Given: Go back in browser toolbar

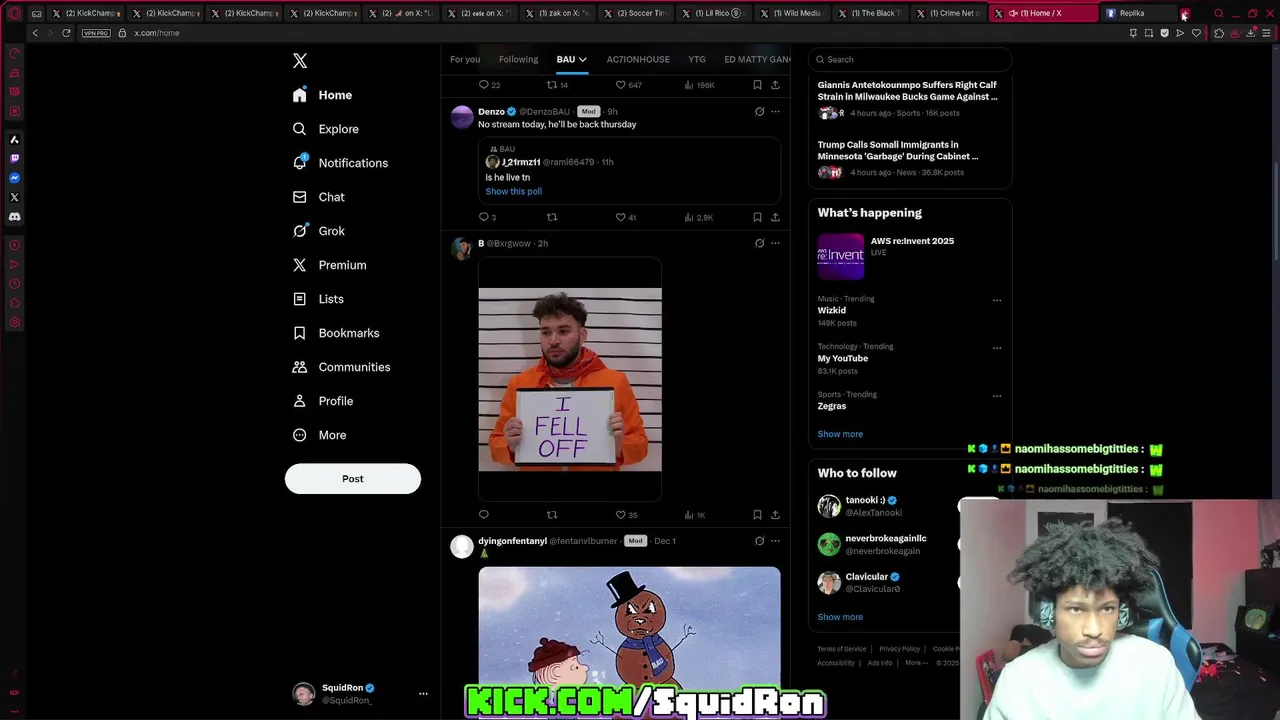Looking at the screenshot, I should [x=35, y=33].
